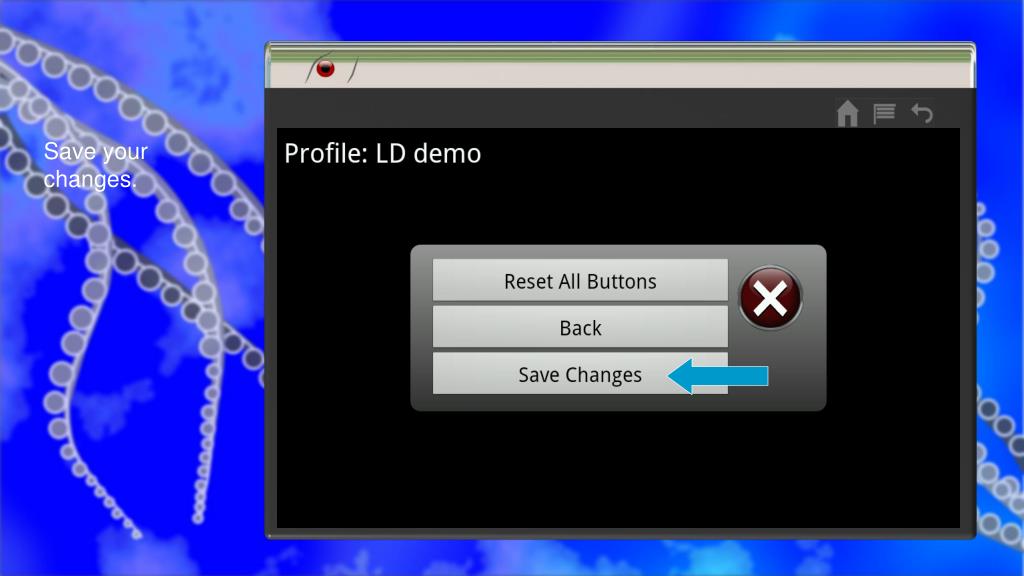Go to home with the house icon
Image resolution: width=1024 pixels, height=576 pixels.
(x=848, y=114)
